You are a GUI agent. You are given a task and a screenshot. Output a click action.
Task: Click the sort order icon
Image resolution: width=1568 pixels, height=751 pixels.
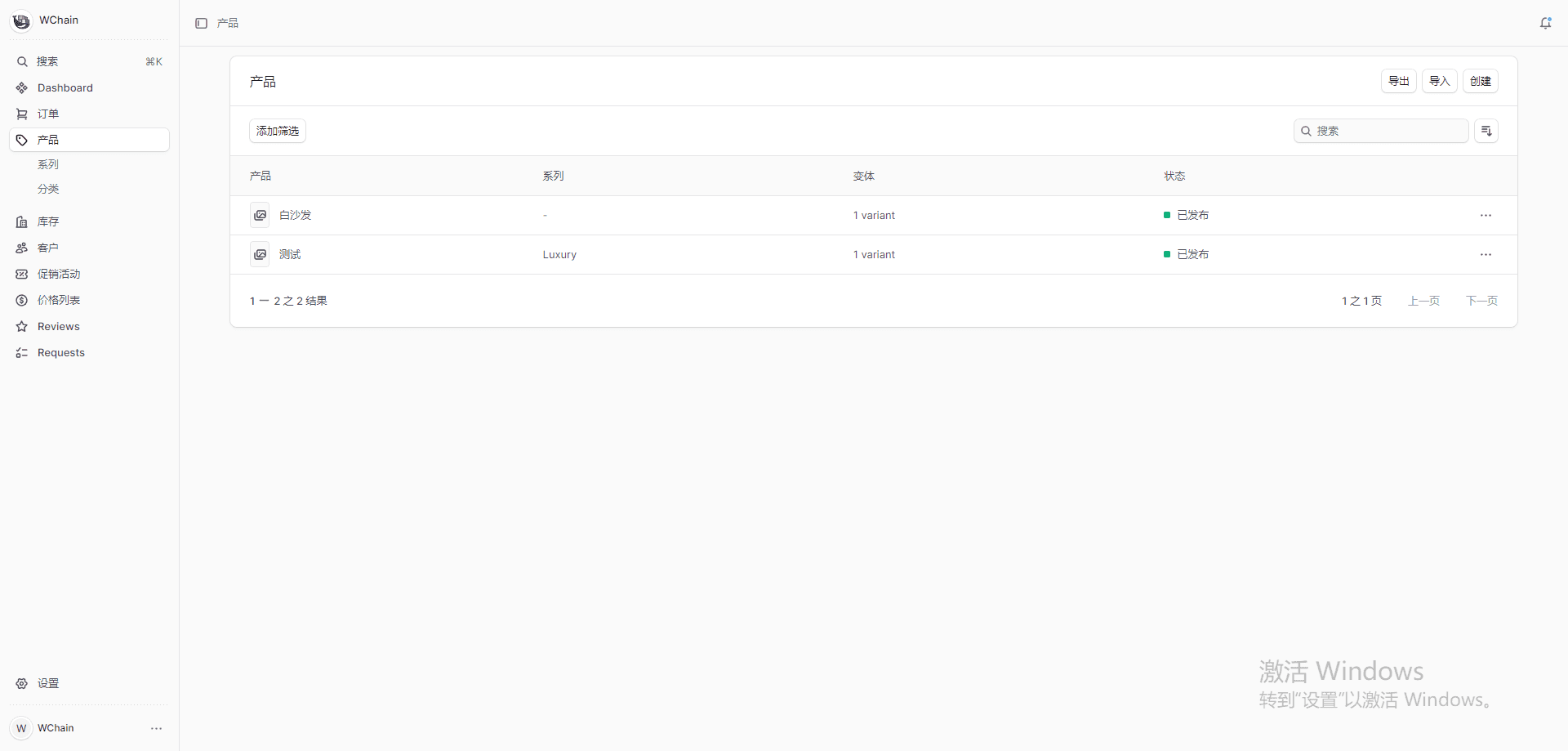pos(1486,131)
